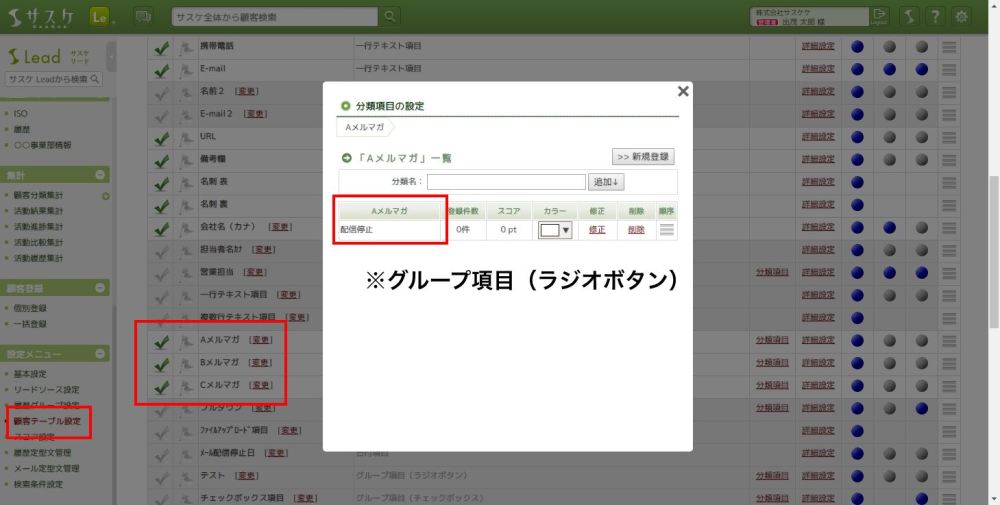The image size is (1000, 505).
Task: Open the settings gear icon in header
Action: pos(961,16)
